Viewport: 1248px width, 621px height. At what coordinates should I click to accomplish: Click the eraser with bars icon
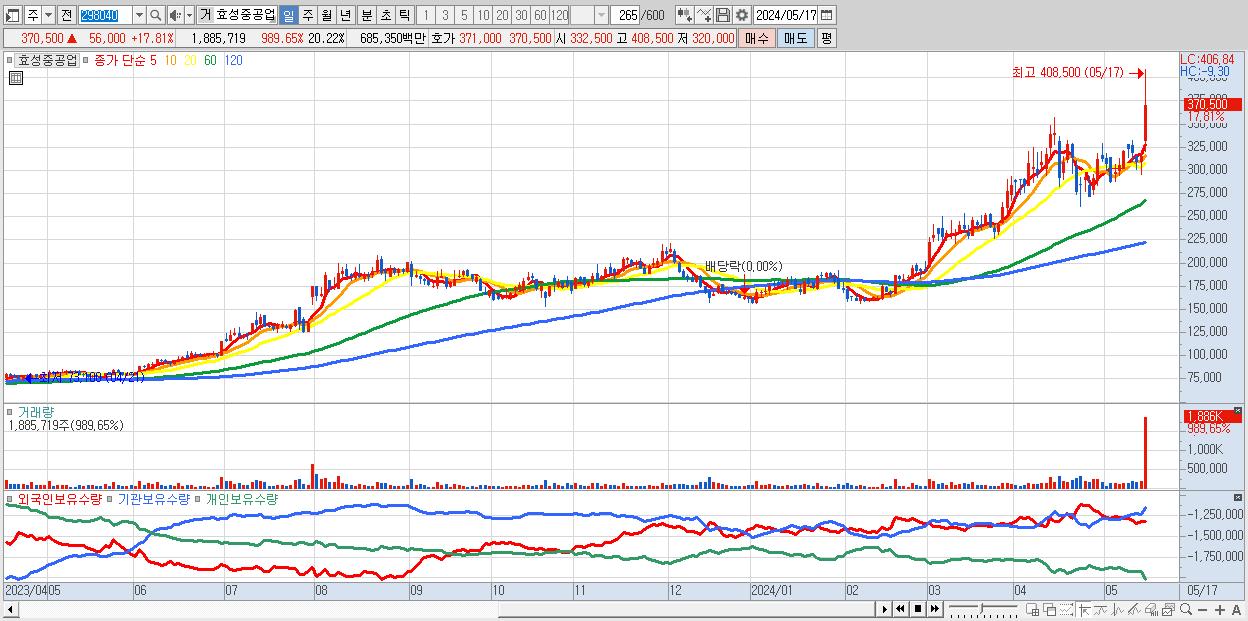pos(1151,609)
